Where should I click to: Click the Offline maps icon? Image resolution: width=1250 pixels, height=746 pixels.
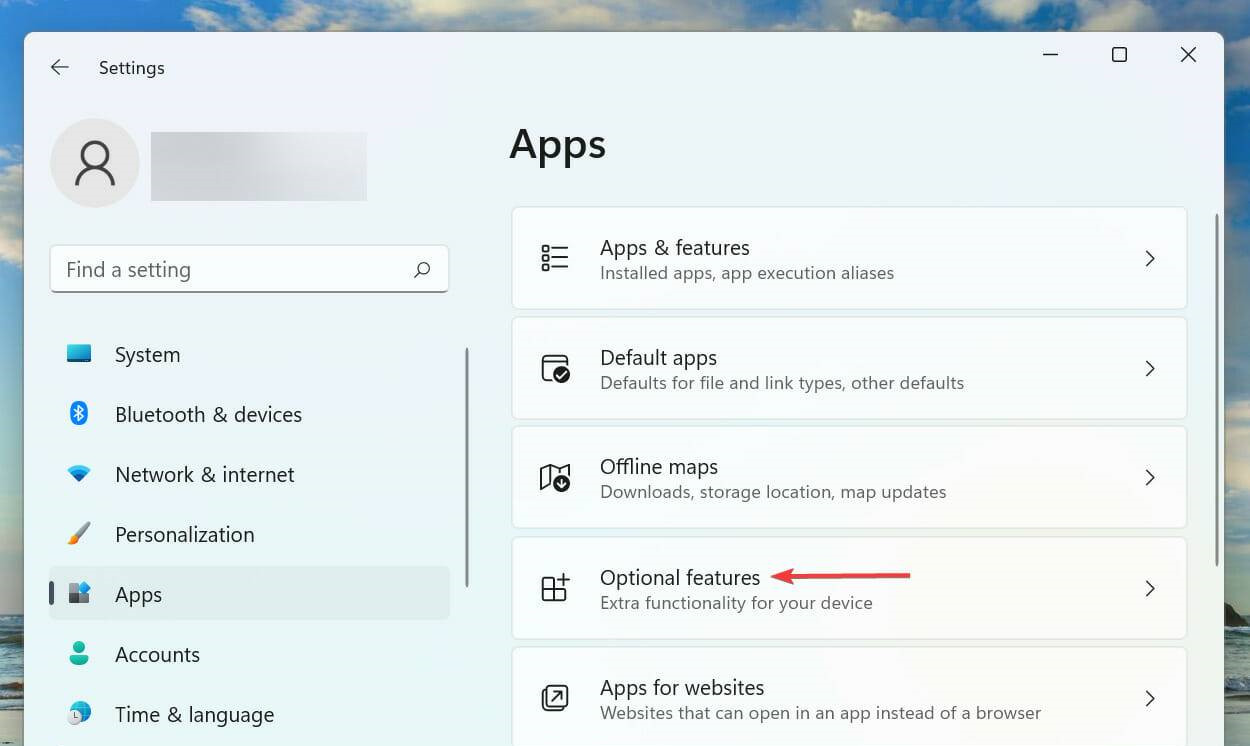[x=555, y=478]
